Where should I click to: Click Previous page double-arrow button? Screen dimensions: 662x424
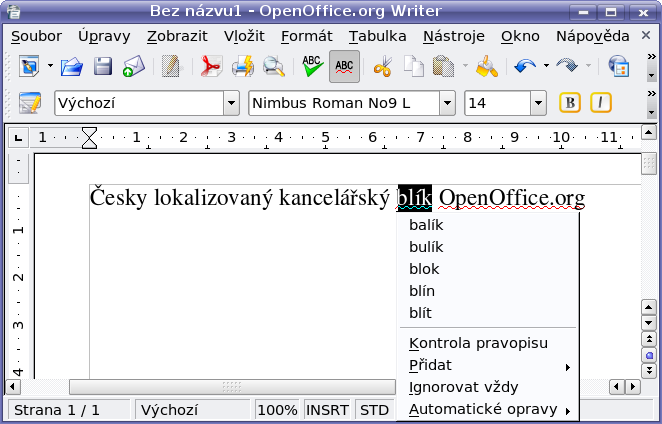[x=648, y=340]
